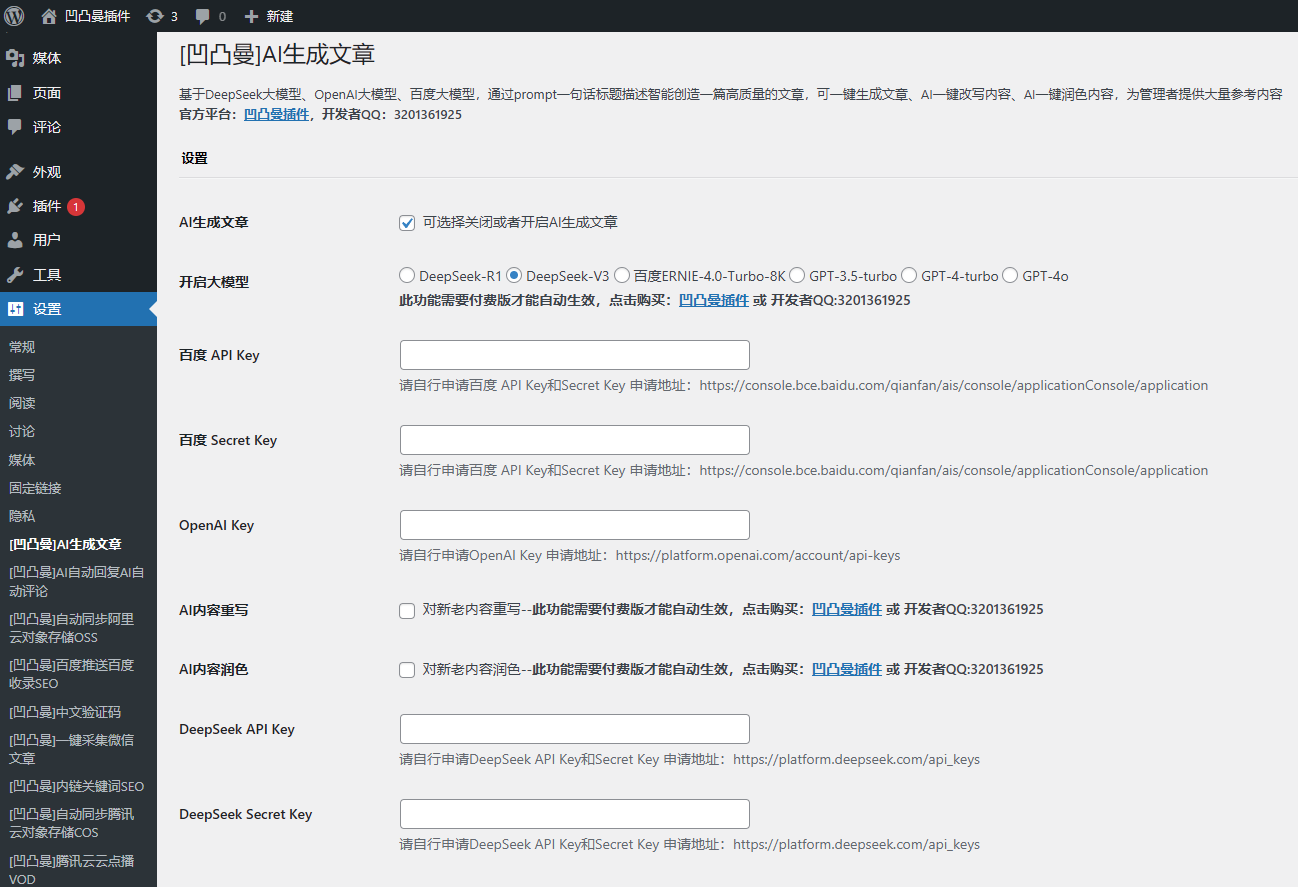Go to 阅读 settings submenu
This screenshot has height=887, width=1298.
(x=22, y=403)
